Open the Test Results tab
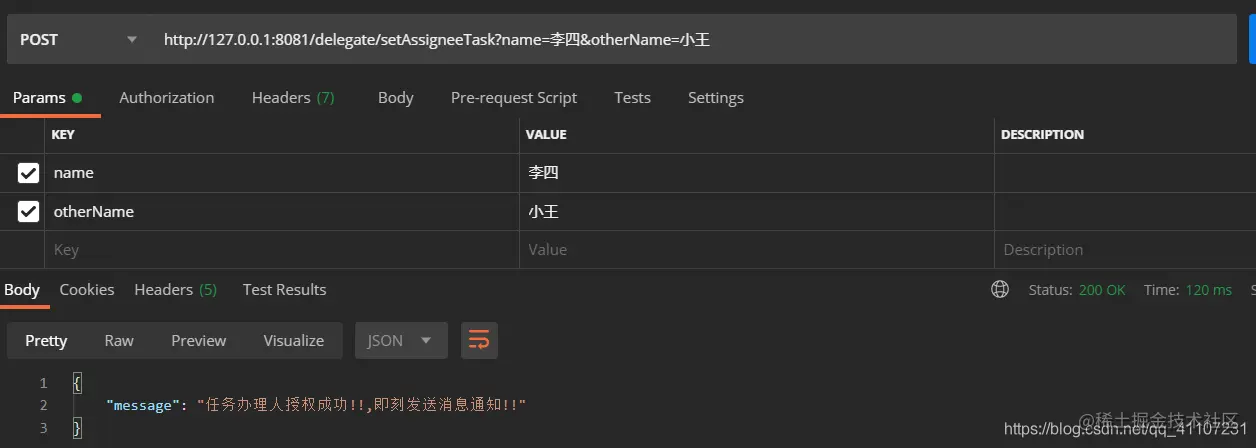The image size is (1256, 448). (285, 290)
